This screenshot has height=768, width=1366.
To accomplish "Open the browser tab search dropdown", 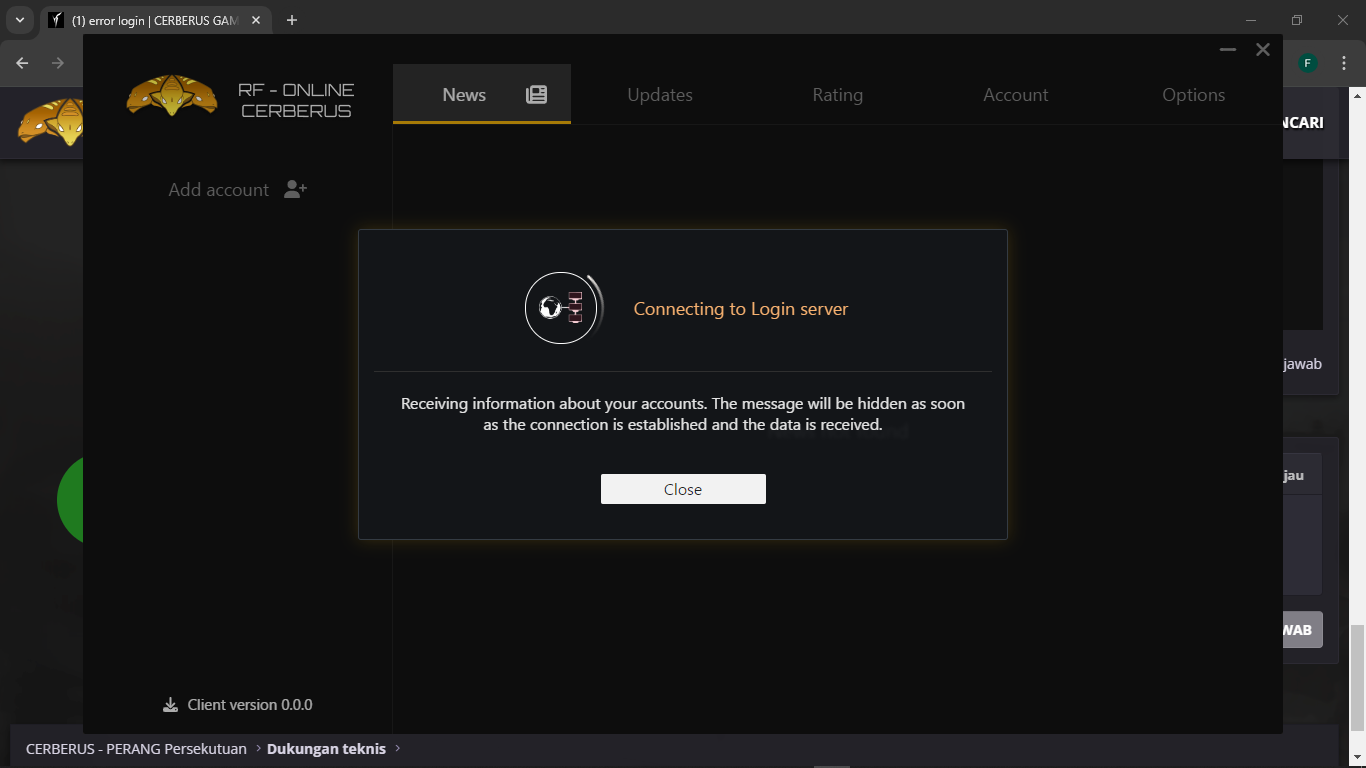I will [x=19, y=20].
